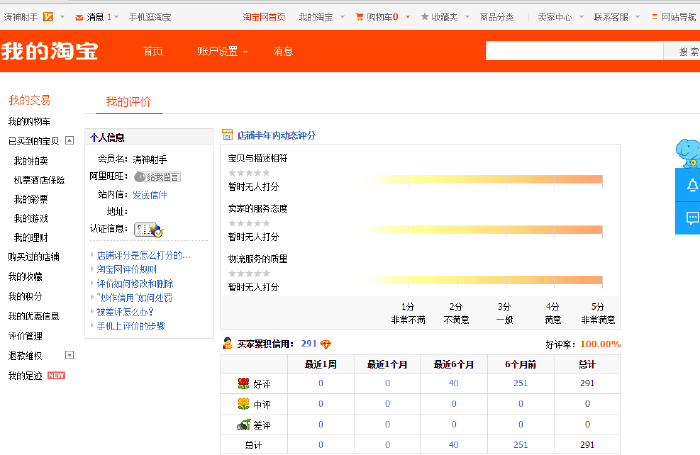The width and height of the screenshot is (700, 455).
Task: Collapse the 已买到的宝贝 sidebar section
Action: pos(70,141)
